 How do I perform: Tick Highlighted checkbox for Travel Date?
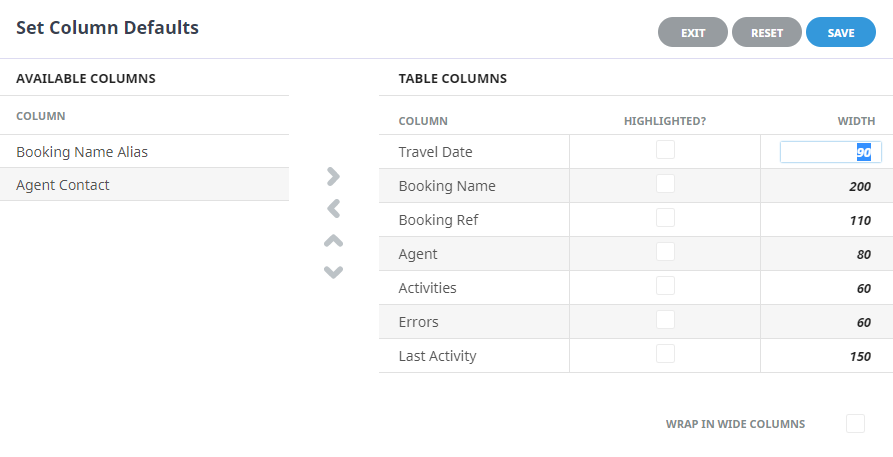click(665, 150)
